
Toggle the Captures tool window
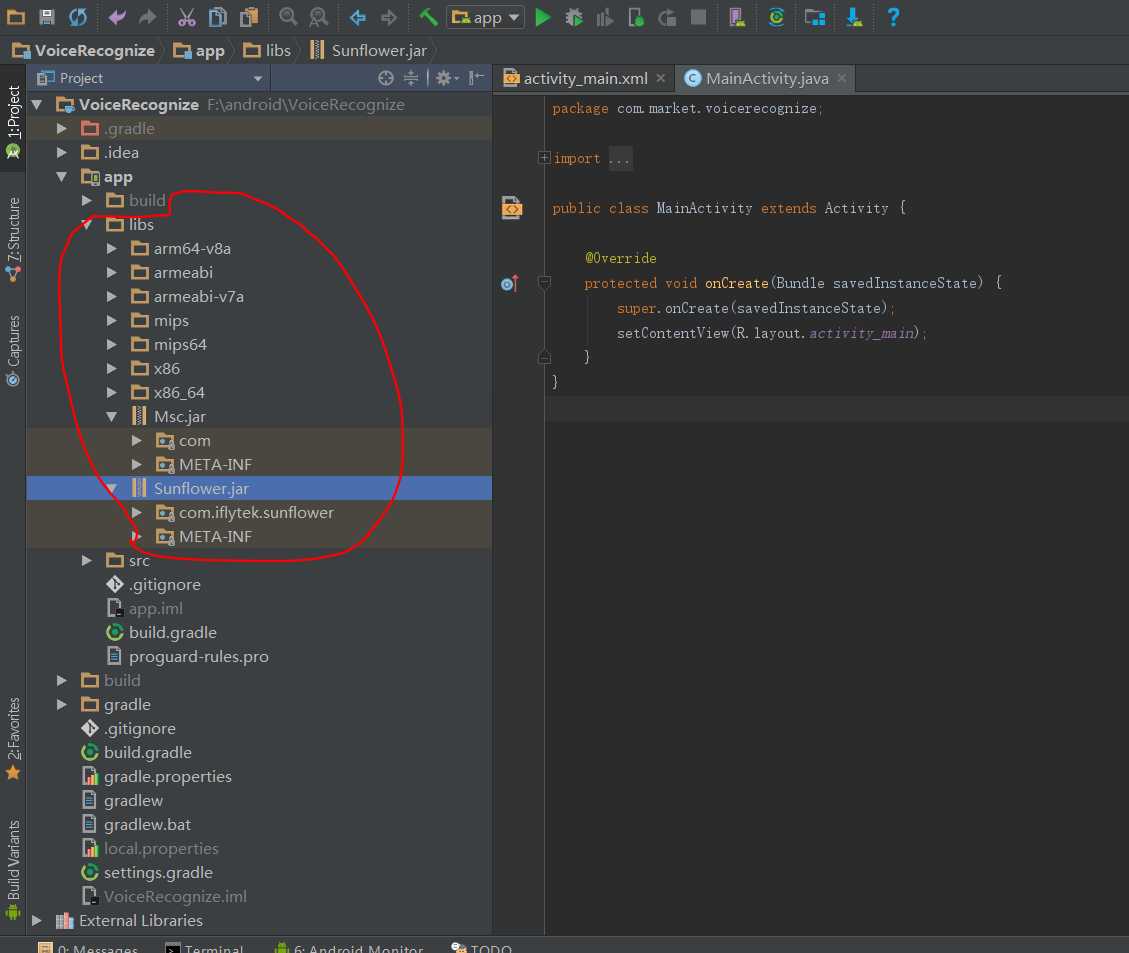click(x=13, y=350)
